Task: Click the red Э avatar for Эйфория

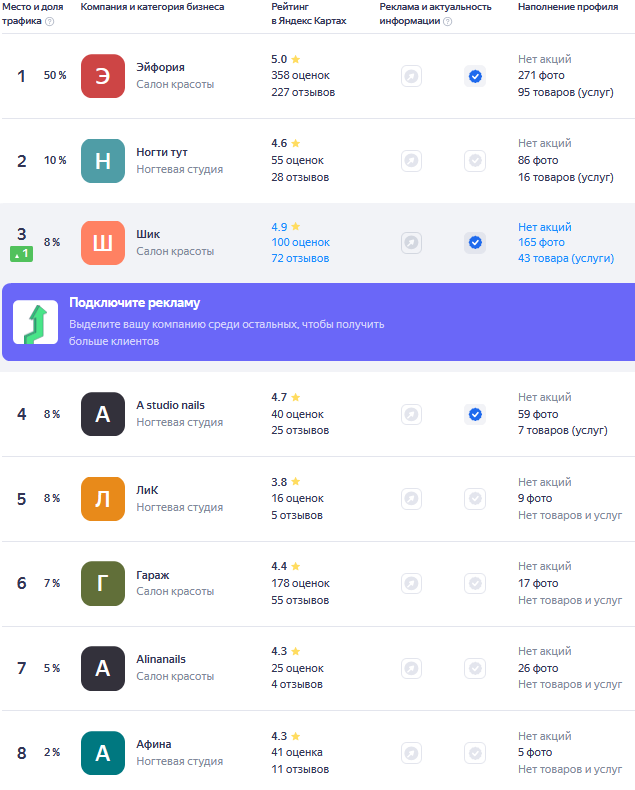Action: point(103,76)
